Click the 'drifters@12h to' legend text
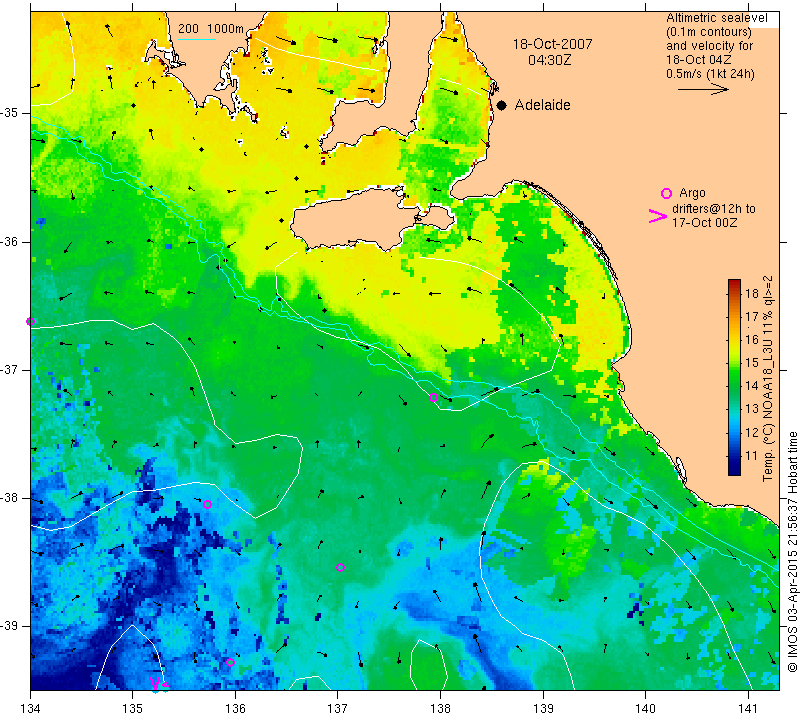The height and width of the screenshot is (720, 800). coord(713,209)
